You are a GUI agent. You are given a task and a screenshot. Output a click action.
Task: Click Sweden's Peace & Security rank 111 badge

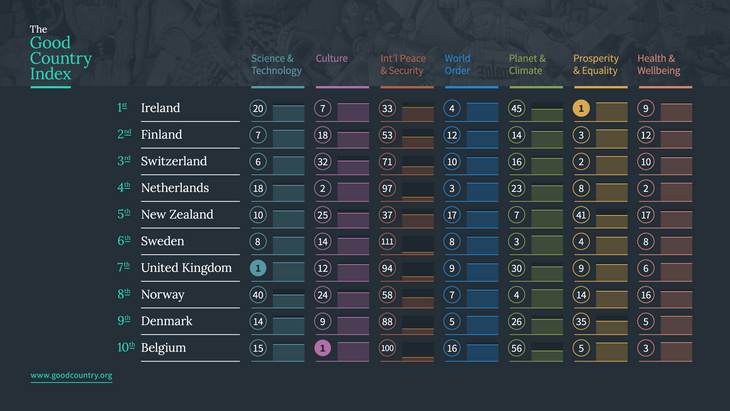click(x=387, y=242)
